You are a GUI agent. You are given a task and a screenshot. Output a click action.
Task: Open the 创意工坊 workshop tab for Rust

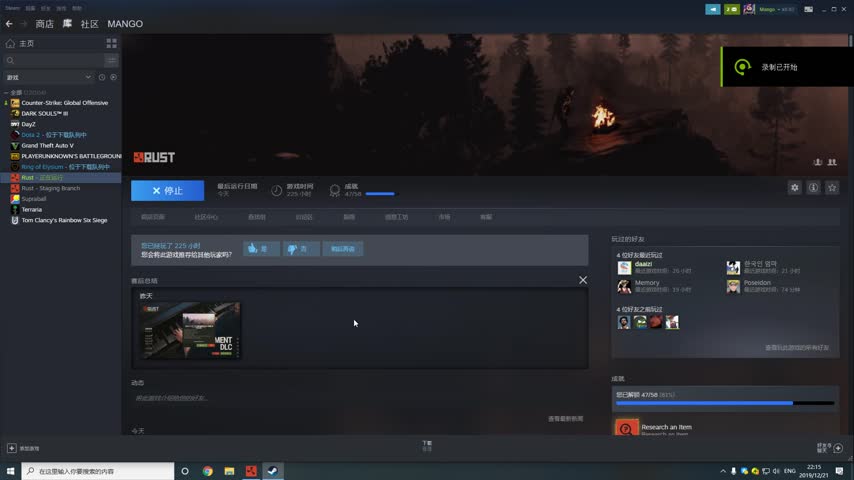396,217
